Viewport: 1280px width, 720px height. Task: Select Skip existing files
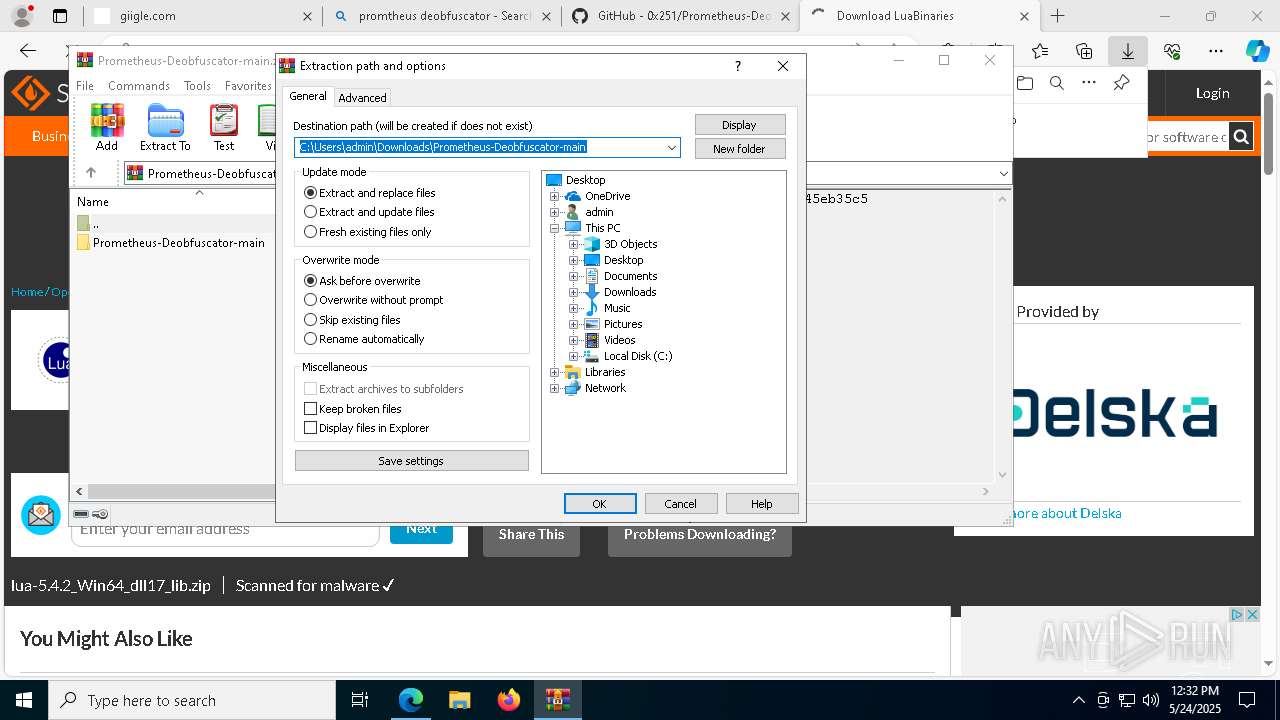tap(352, 320)
